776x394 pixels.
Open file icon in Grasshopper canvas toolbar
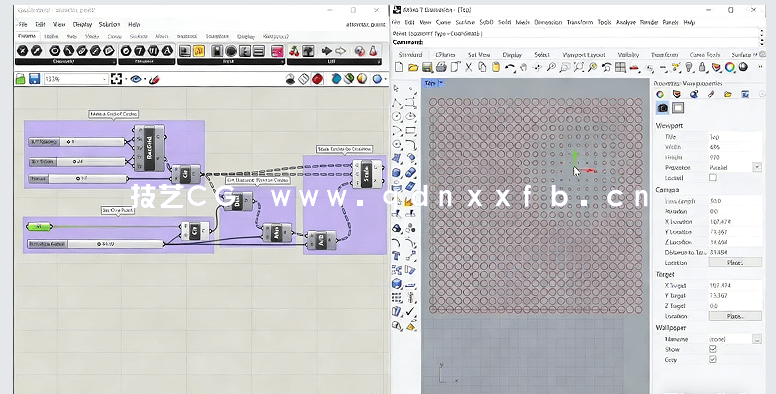tap(20, 79)
